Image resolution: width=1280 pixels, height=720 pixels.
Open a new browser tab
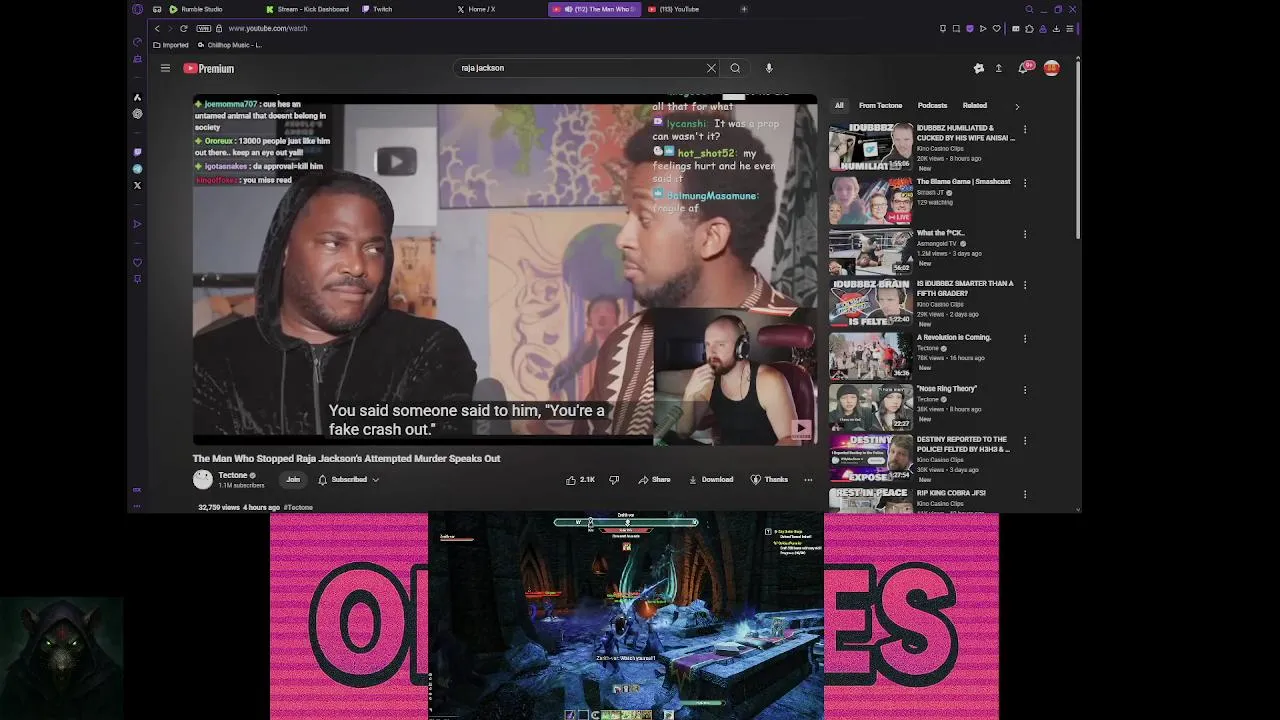pos(743,9)
